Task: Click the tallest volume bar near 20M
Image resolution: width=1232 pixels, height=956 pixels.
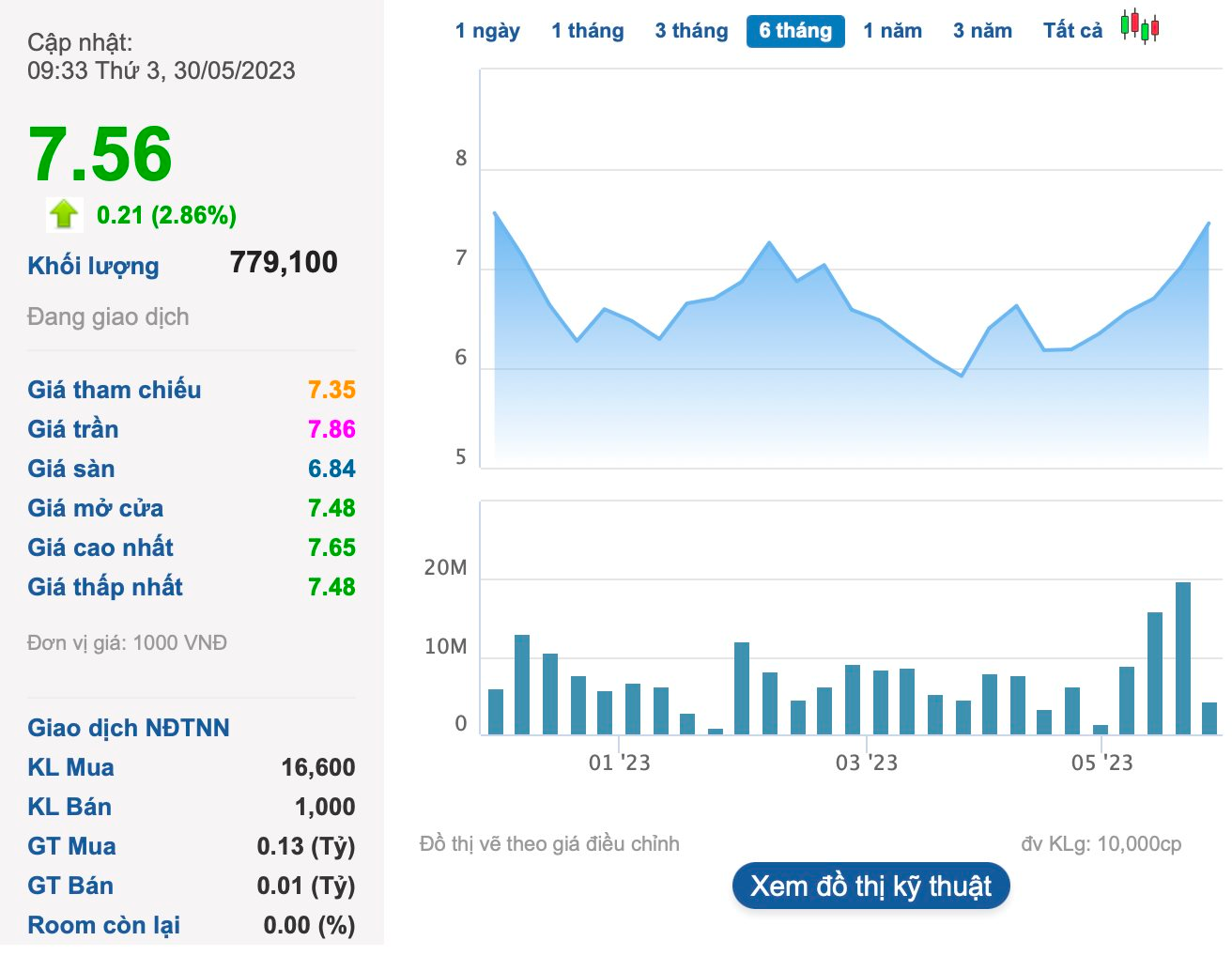Action: pyautogui.click(x=1183, y=658)
